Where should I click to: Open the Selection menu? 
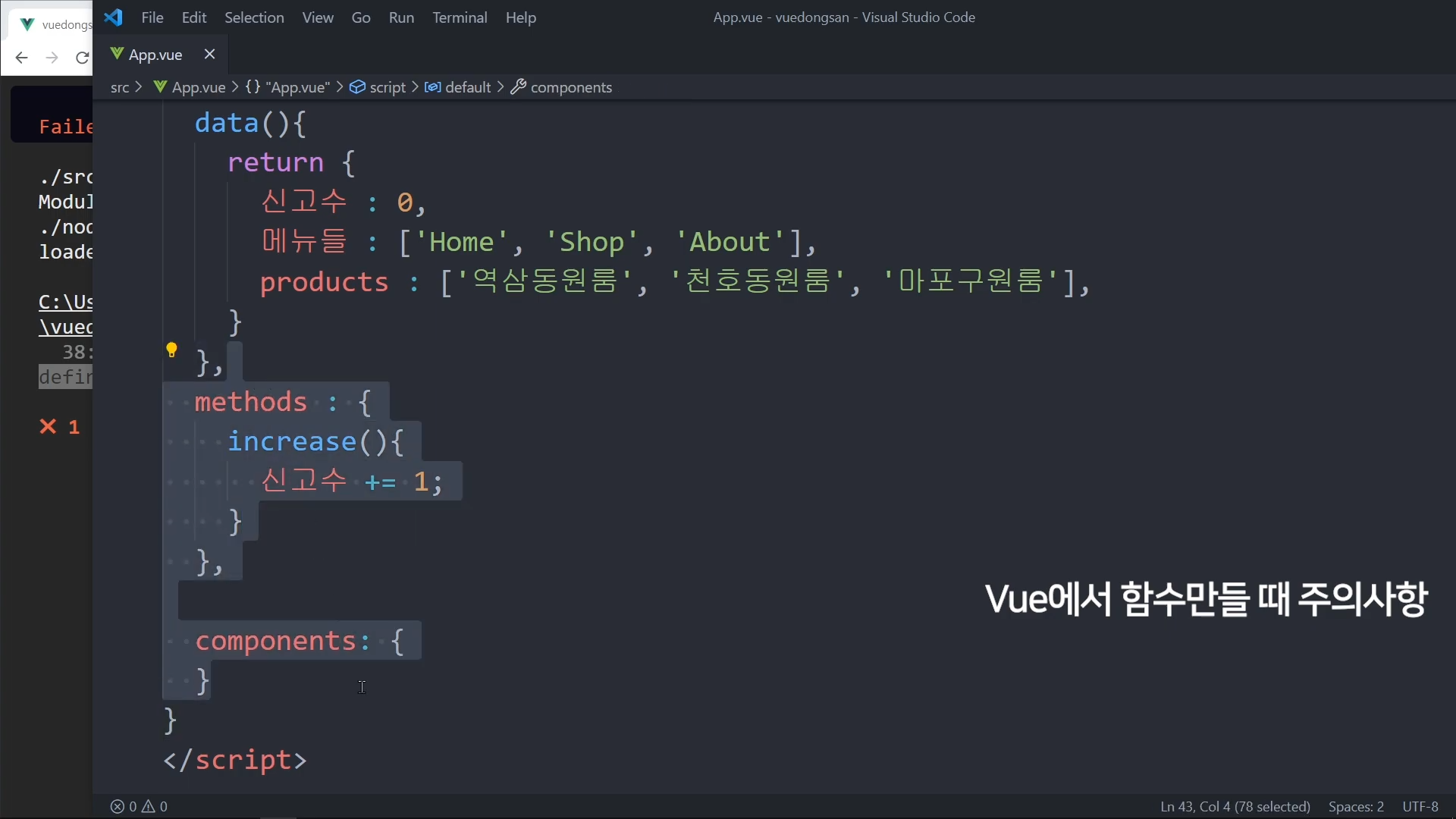pos(254,17)
